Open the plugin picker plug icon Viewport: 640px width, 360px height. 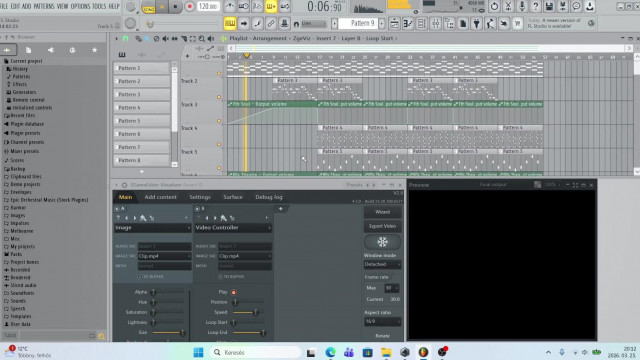pyautogui.click(x=476, y=24)
